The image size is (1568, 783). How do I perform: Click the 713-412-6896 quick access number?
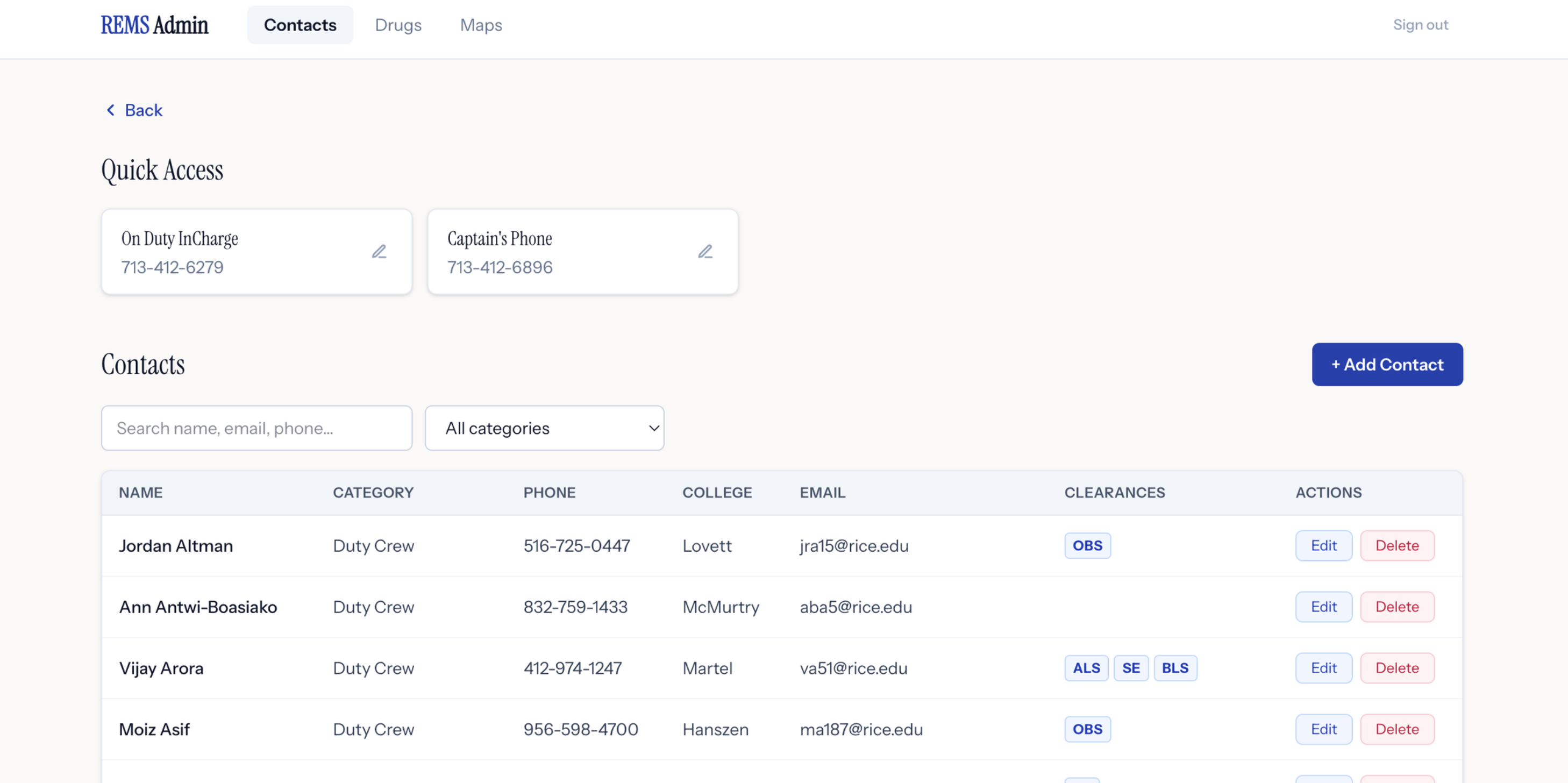point(500,267)
